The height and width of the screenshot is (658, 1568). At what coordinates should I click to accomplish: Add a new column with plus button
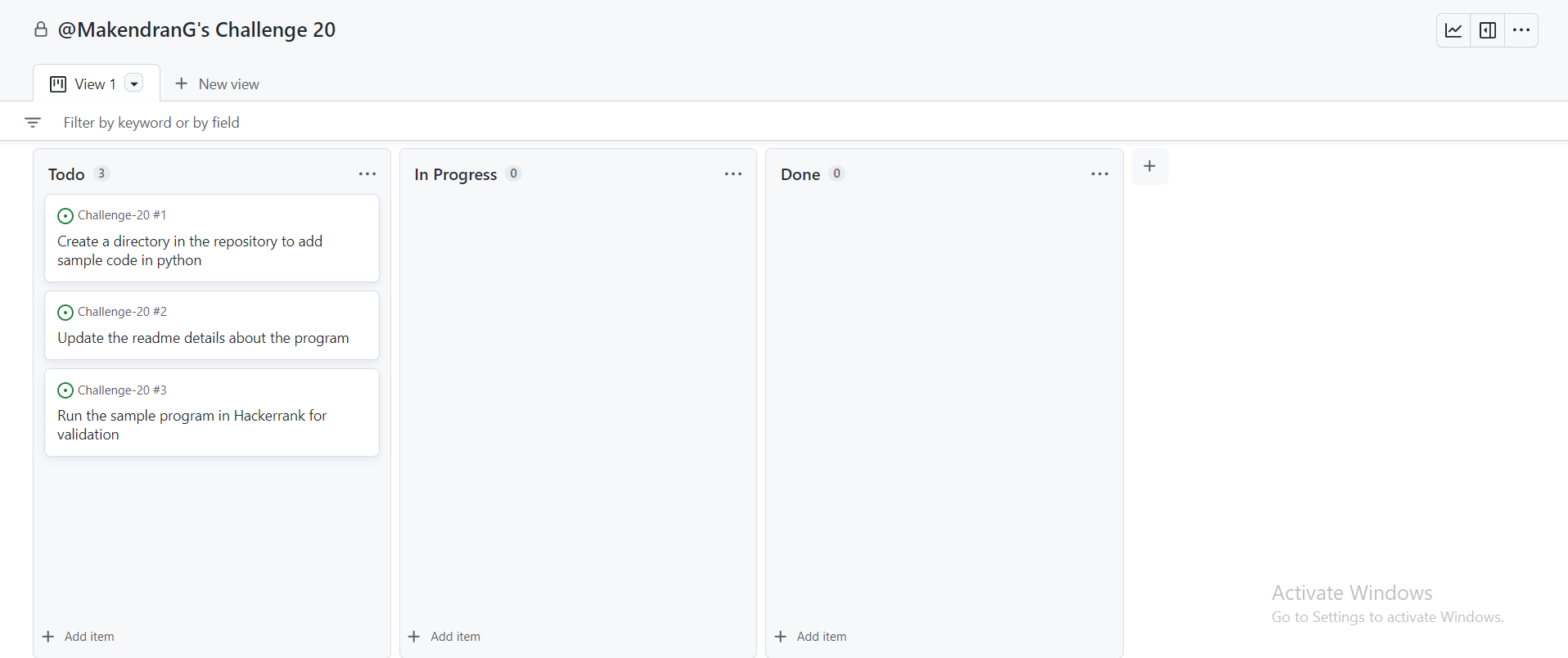1150,166
